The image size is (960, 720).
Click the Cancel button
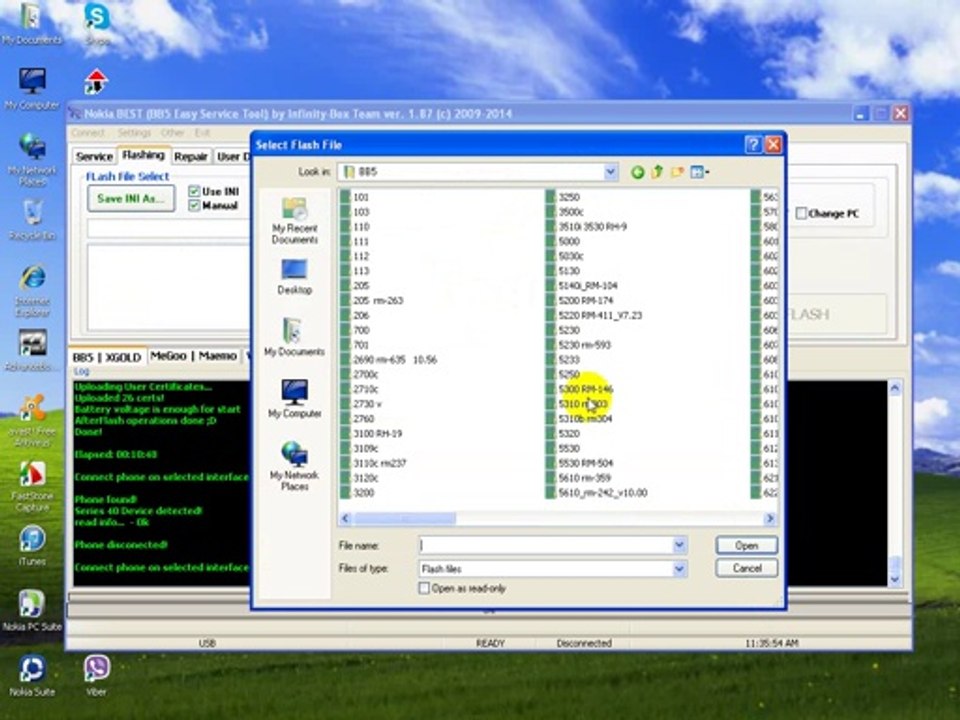pyautogui.click(x=746, y=568)
